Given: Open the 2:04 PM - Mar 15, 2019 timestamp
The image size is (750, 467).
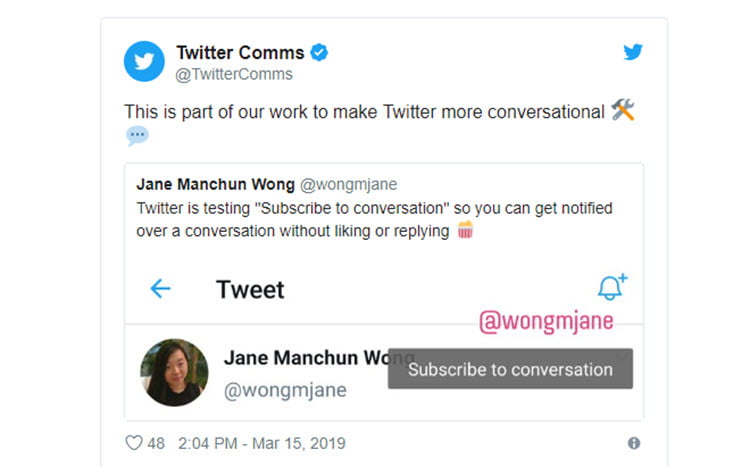Looking at the screenshot, I should (x=262, y=443).
